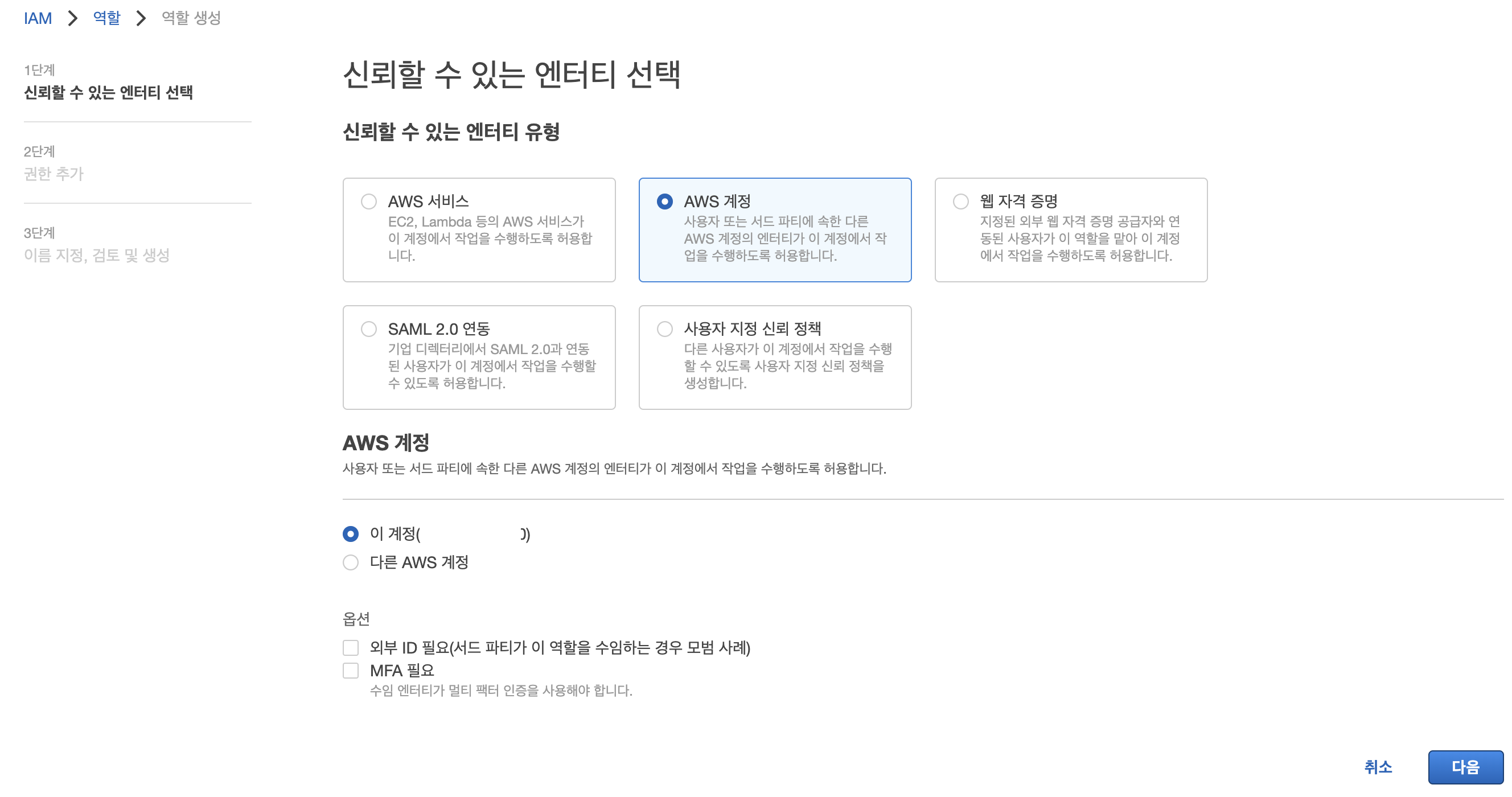Viewport: 1512px width, 797px height.
Task: Click the AWS 서비스 card description text
Action: tap(490, 239)
